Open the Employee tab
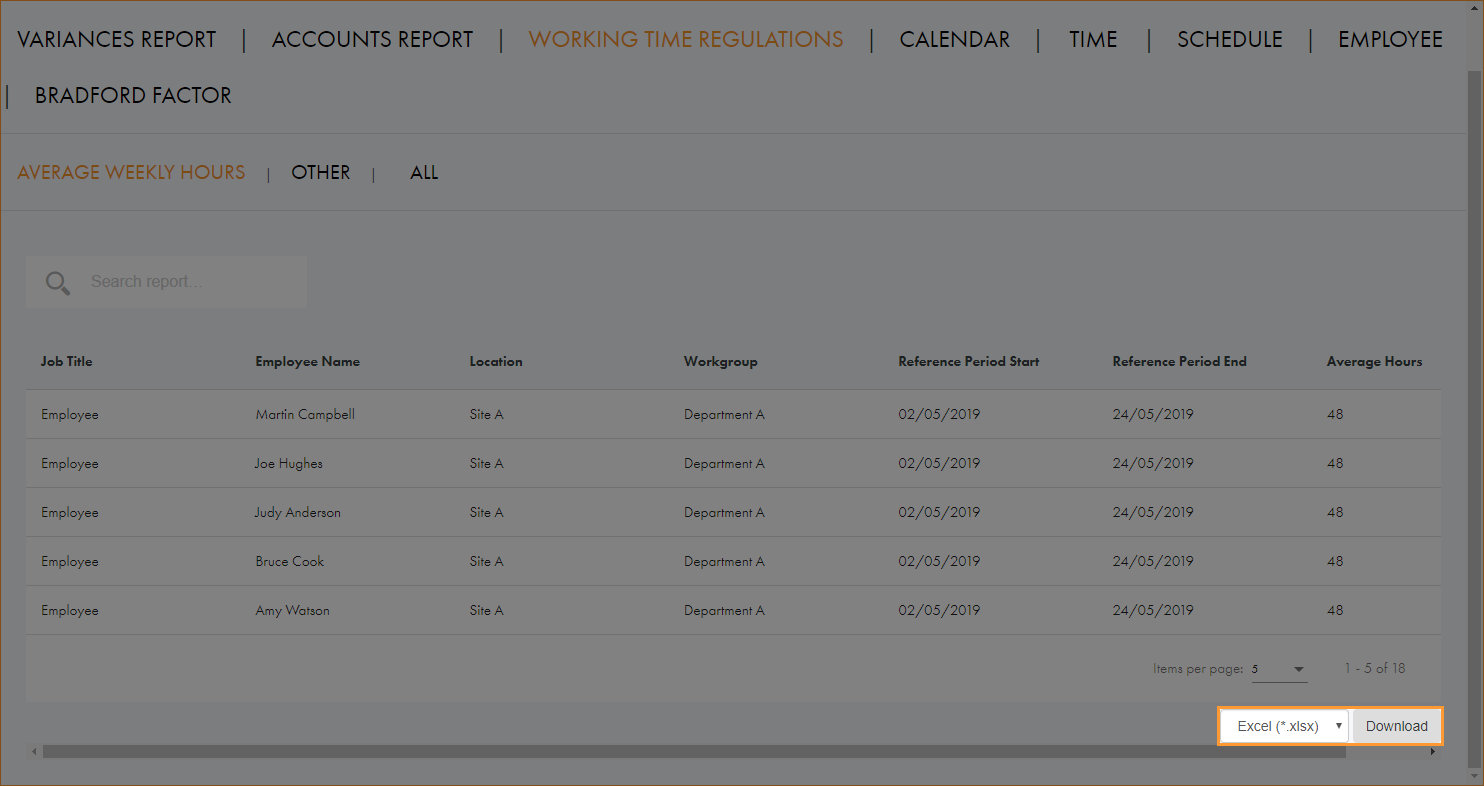 1390,40
